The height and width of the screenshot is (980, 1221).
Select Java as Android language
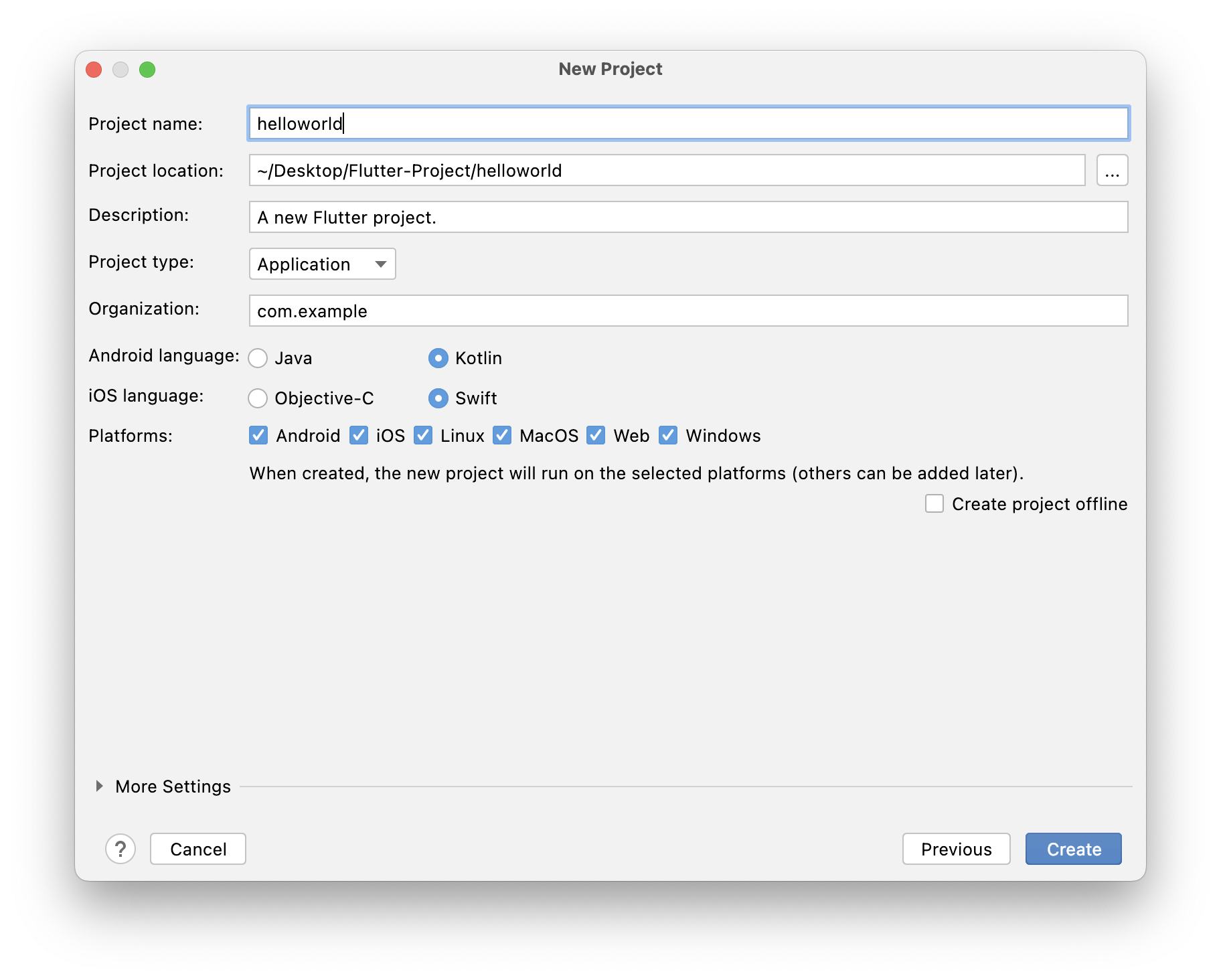click(x=258, y=358)
